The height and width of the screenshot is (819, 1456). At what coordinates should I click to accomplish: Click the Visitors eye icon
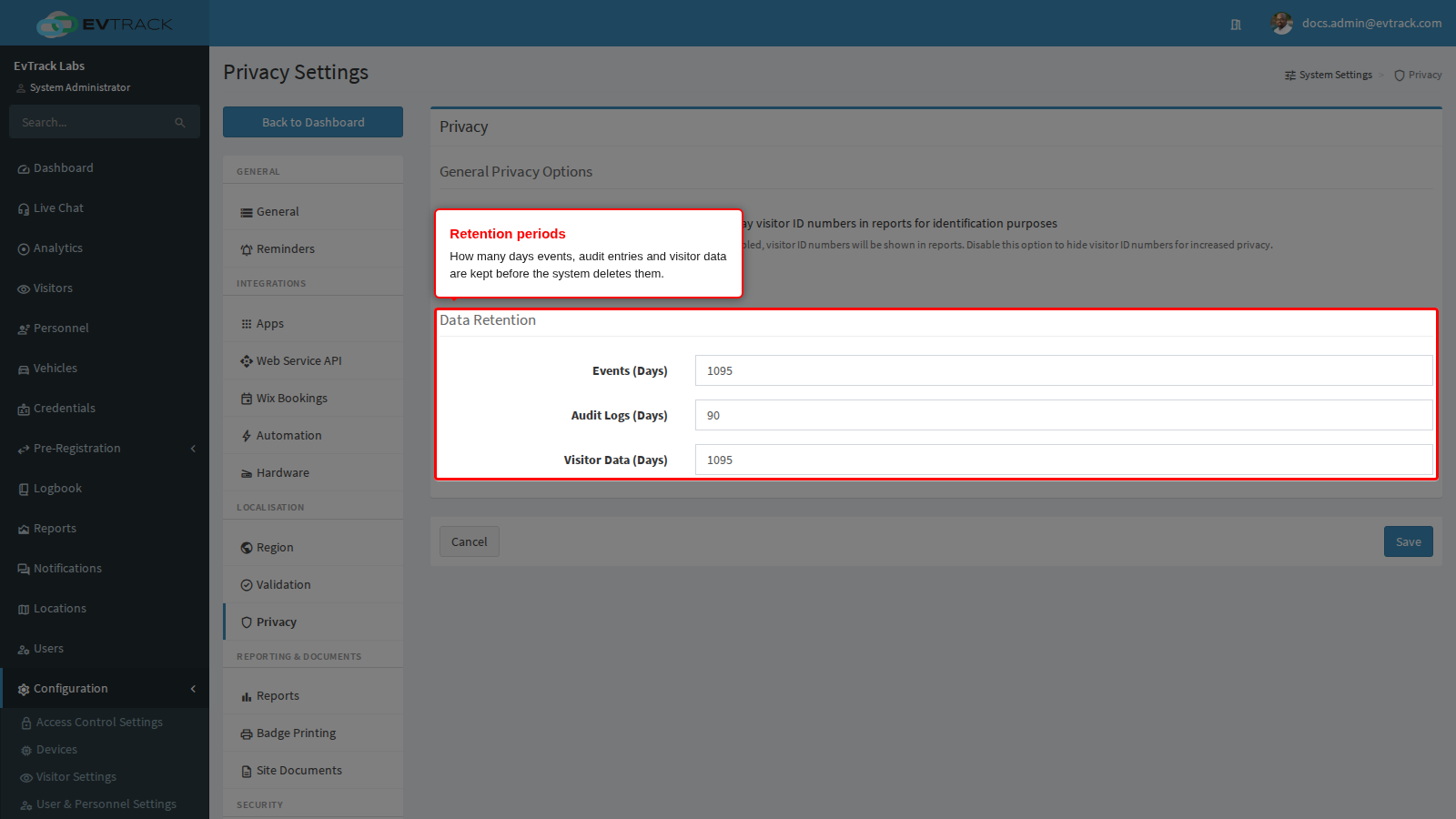pyautogui.click(x=24, y=289)
